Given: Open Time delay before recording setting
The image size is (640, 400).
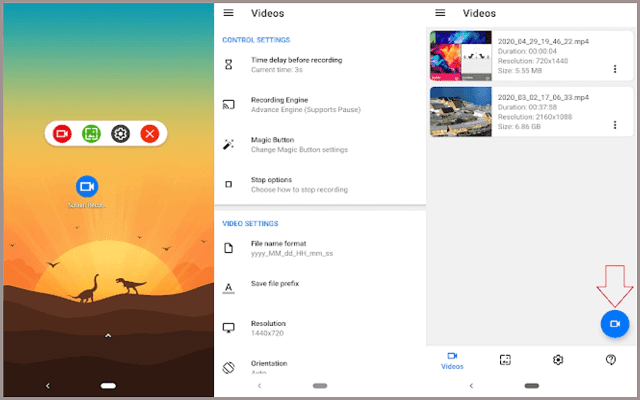Looking at the screenshot, I should pyautogui.click(x=320, y=64).
